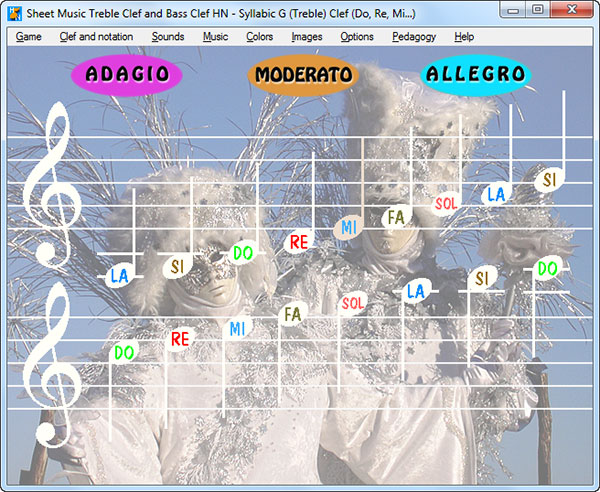Click the high LA note inside the upper staff
600x492 pixels.
pyautogui.click(x=496, y=194)
